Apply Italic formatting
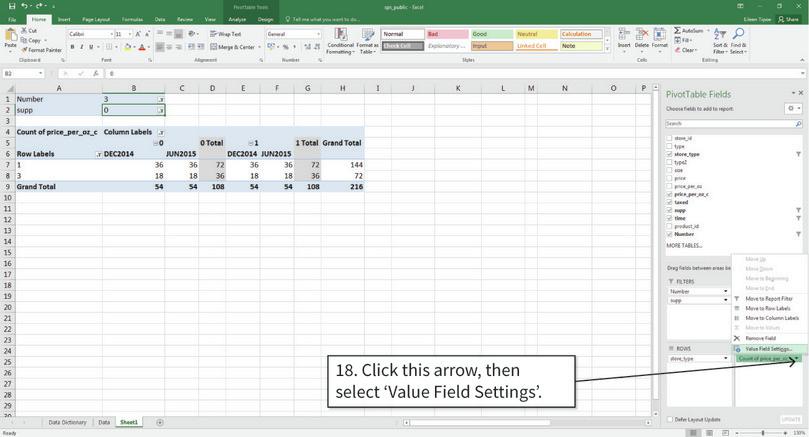 click(82, 47)
